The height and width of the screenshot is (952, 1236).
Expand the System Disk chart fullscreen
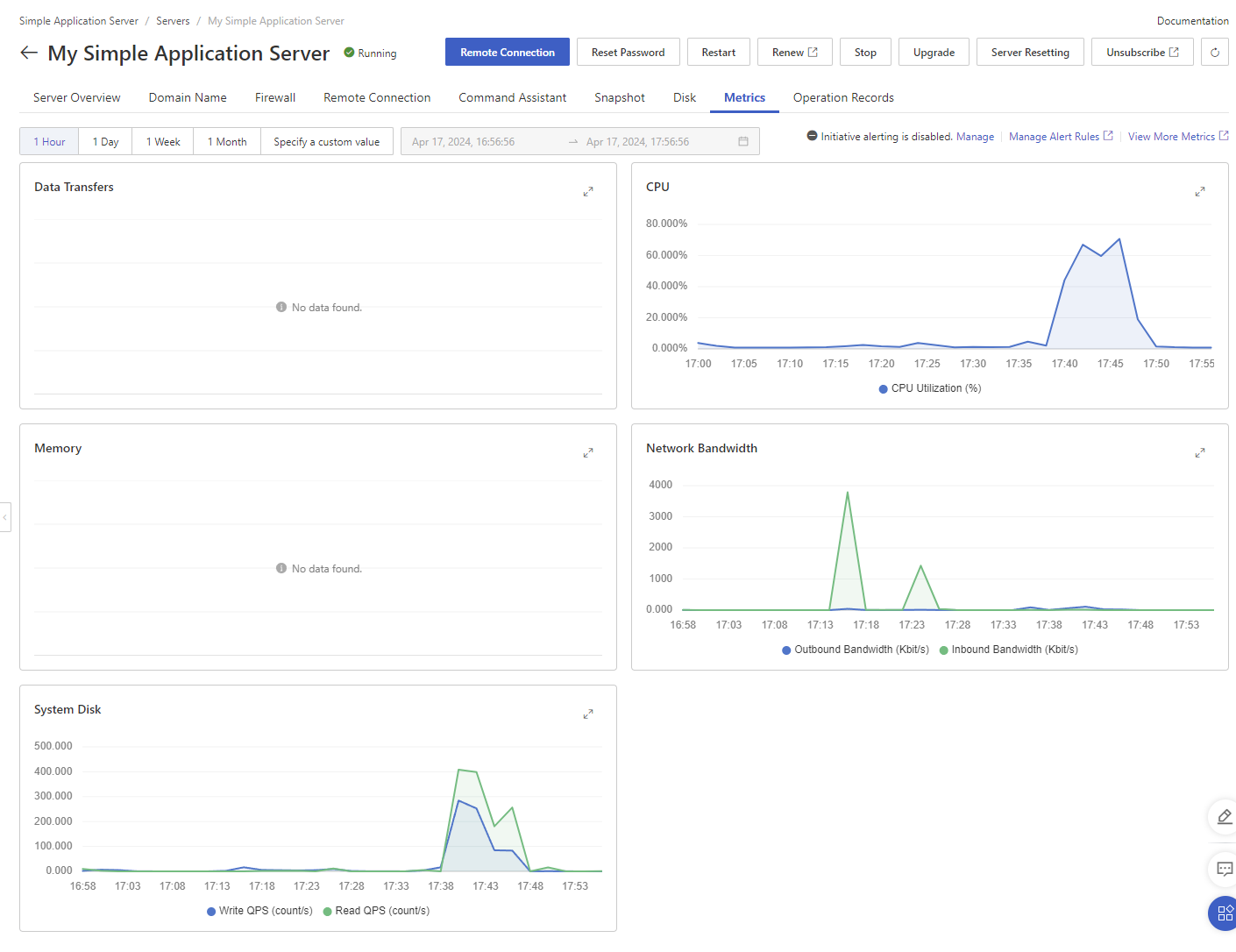pyautogui.click(x=588, y=714)
